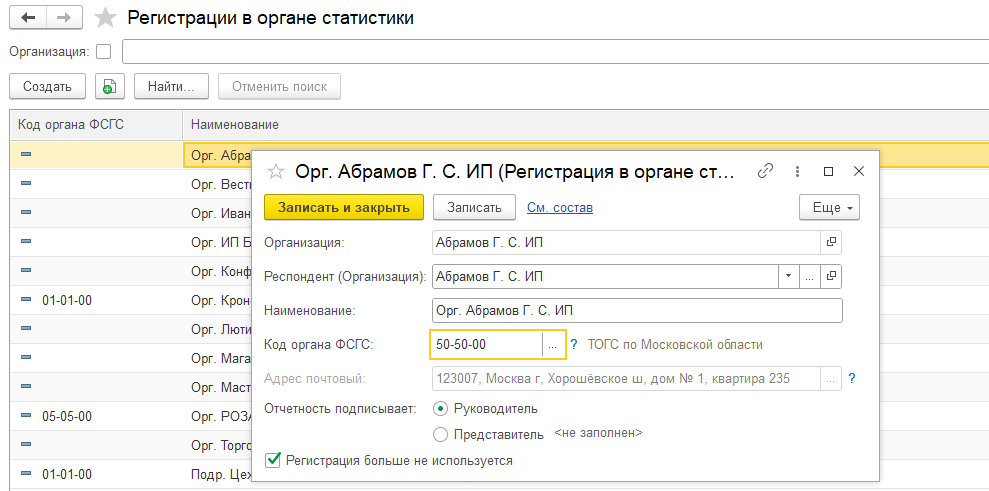Expand the Респондент dropdown arrow
This screenshot has width=989, height=491.
[788, 276]
